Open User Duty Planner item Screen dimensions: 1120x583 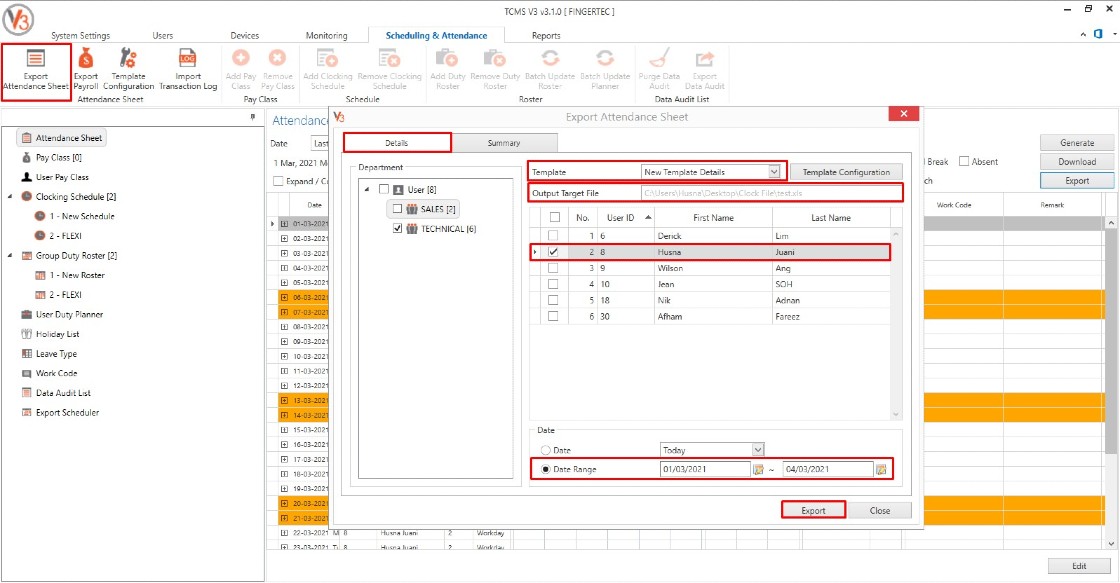point(62,314)
